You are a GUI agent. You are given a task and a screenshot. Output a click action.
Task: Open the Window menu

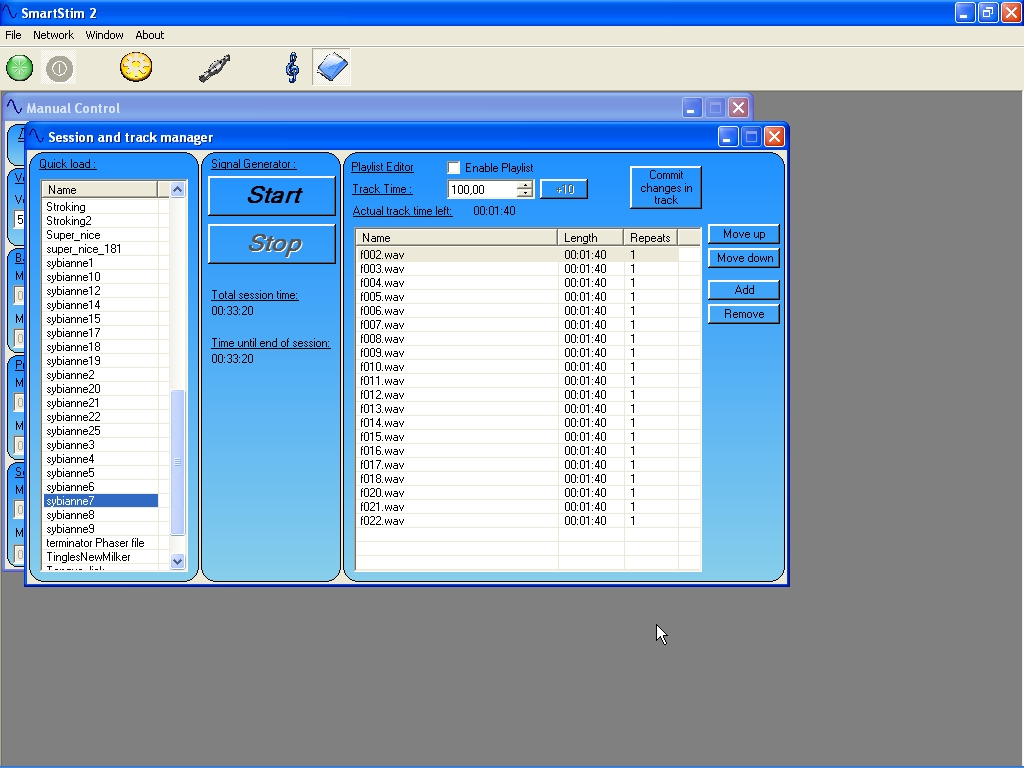coord(104,35)
